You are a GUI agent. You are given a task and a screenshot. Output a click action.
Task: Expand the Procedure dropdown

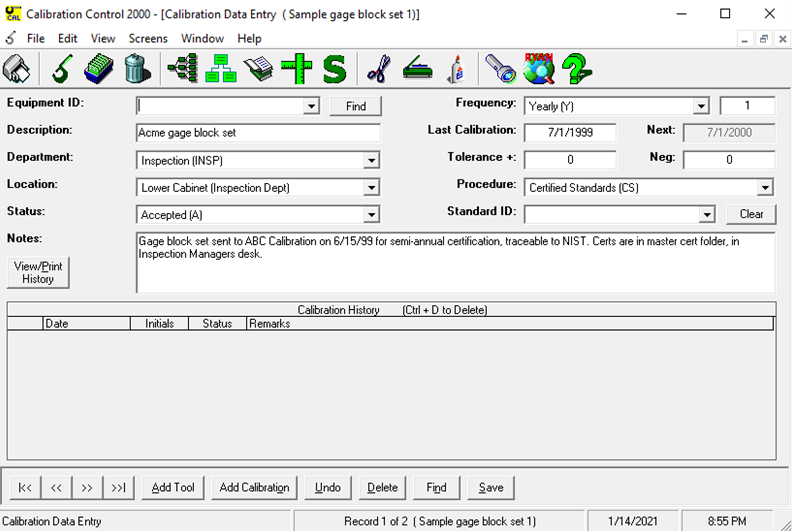(x=765, y=188)
